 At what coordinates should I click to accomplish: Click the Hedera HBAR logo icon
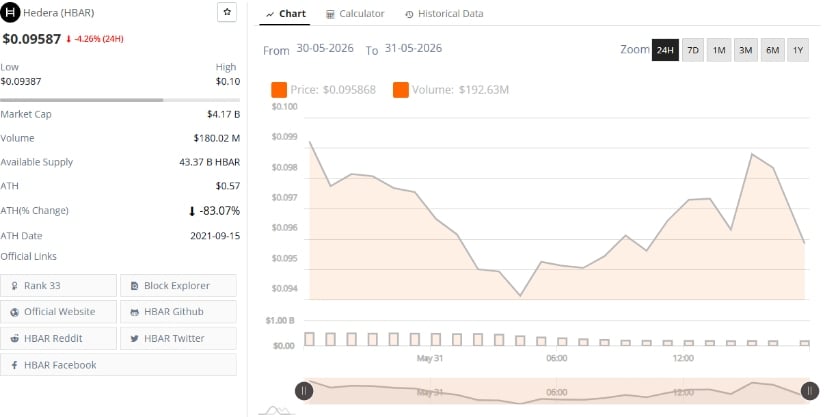pyautogui.click(x=10, y=12)
